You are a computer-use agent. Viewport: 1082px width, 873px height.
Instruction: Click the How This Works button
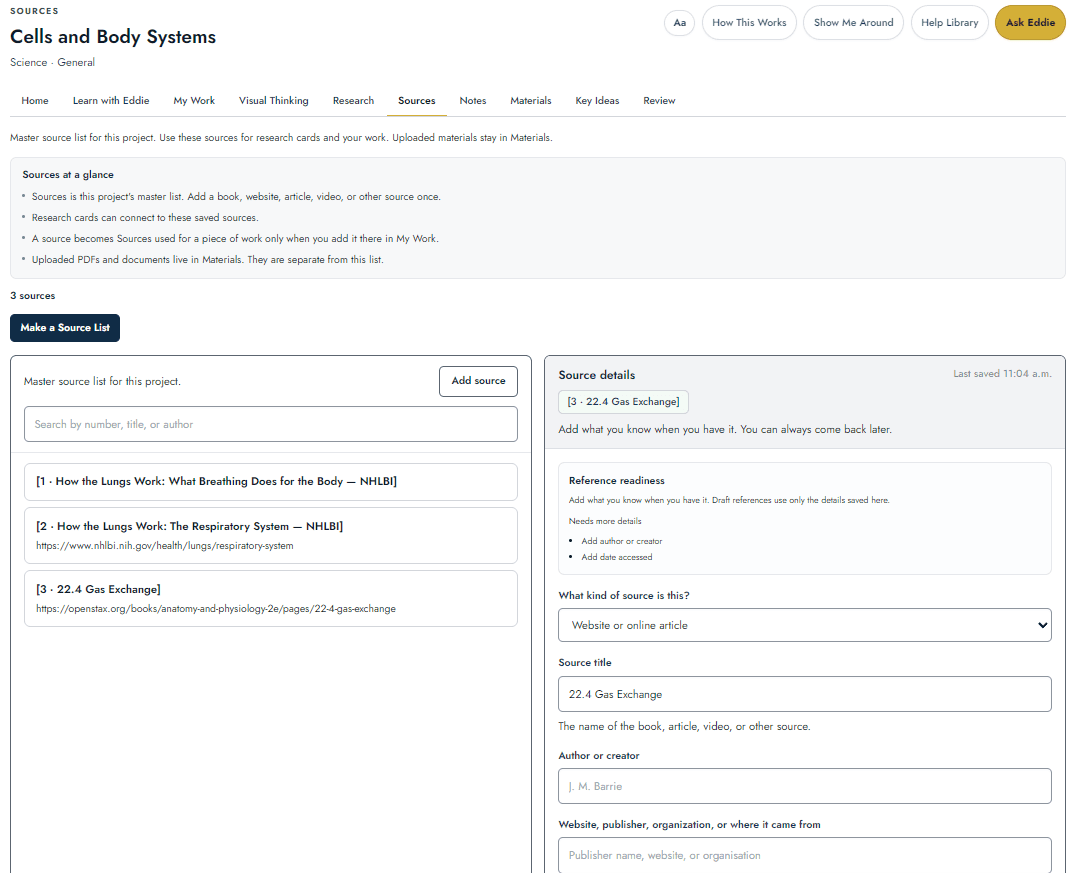click(749, 23)
